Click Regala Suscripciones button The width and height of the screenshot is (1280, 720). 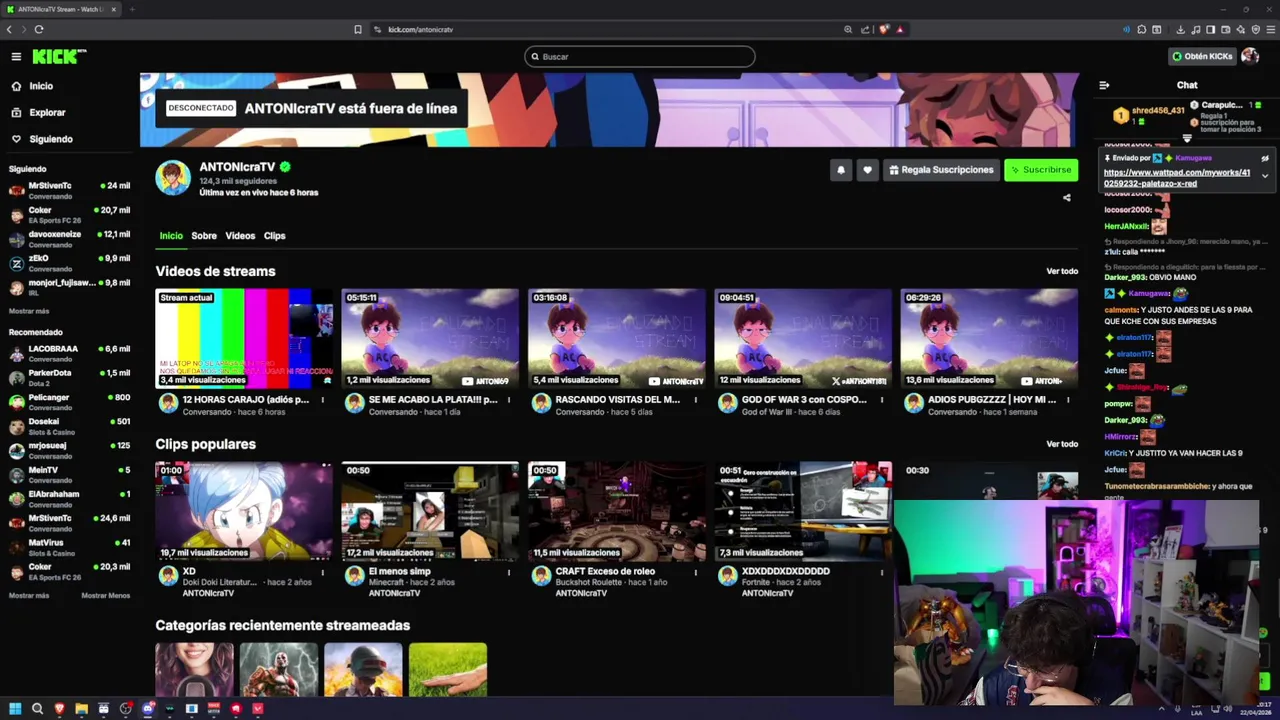click(x=941, y=170)
